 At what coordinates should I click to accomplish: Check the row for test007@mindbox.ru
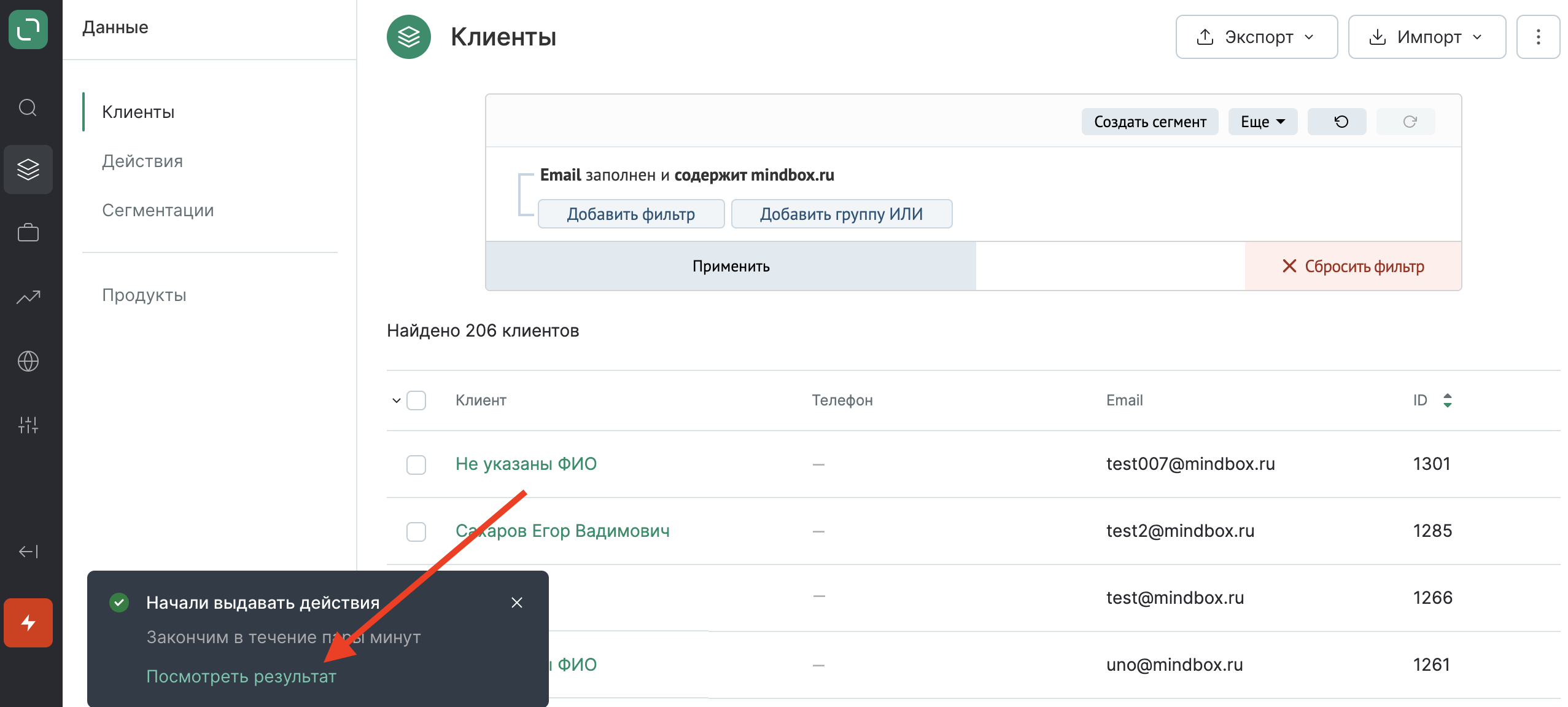(x=416, y=464)
